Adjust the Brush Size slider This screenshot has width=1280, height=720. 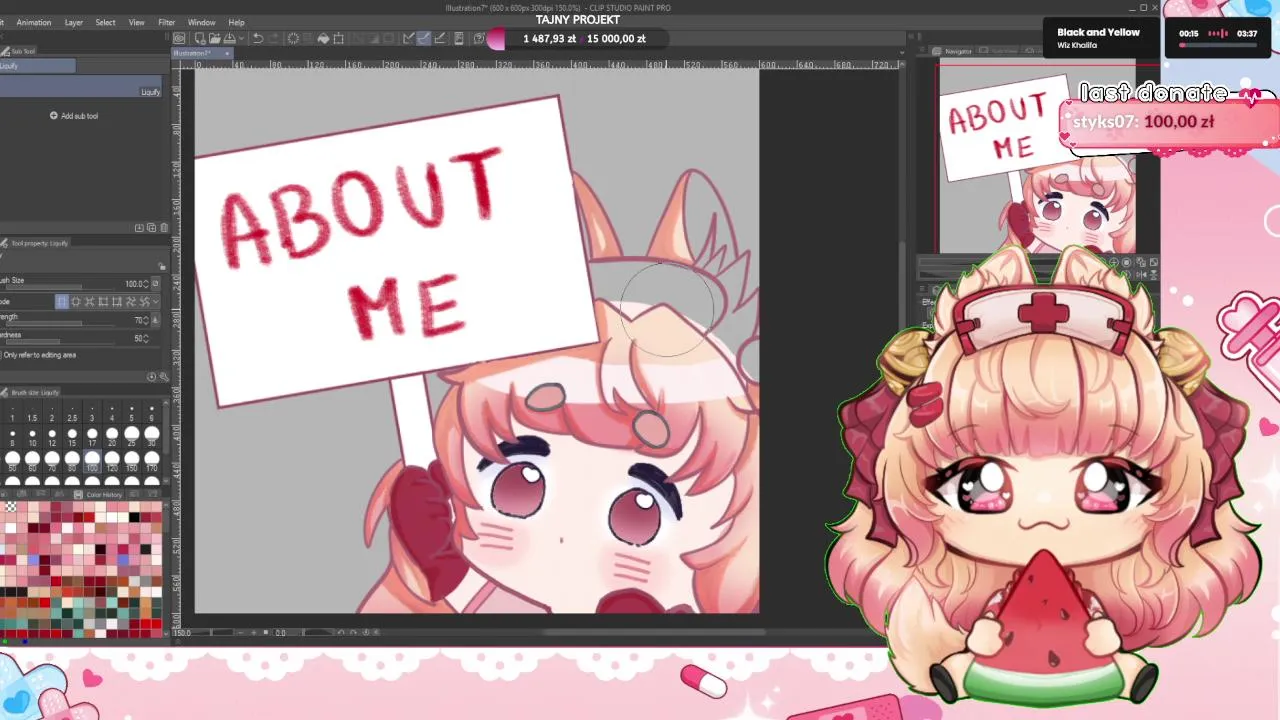[x=60, y=287]
